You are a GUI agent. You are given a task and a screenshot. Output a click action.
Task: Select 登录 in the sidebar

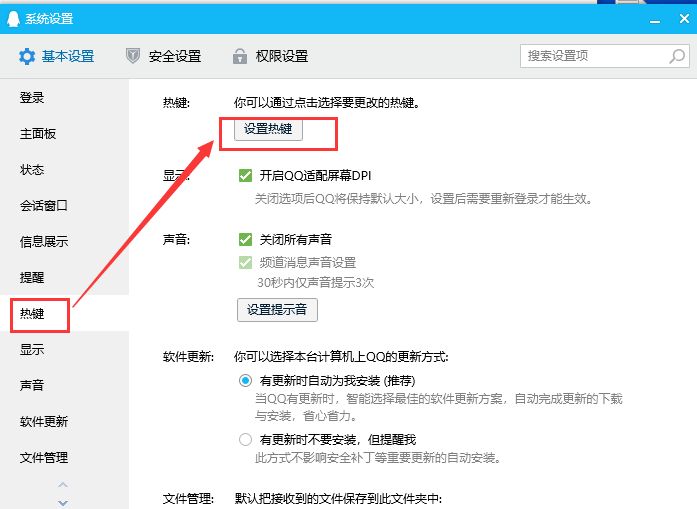[32, 97]
